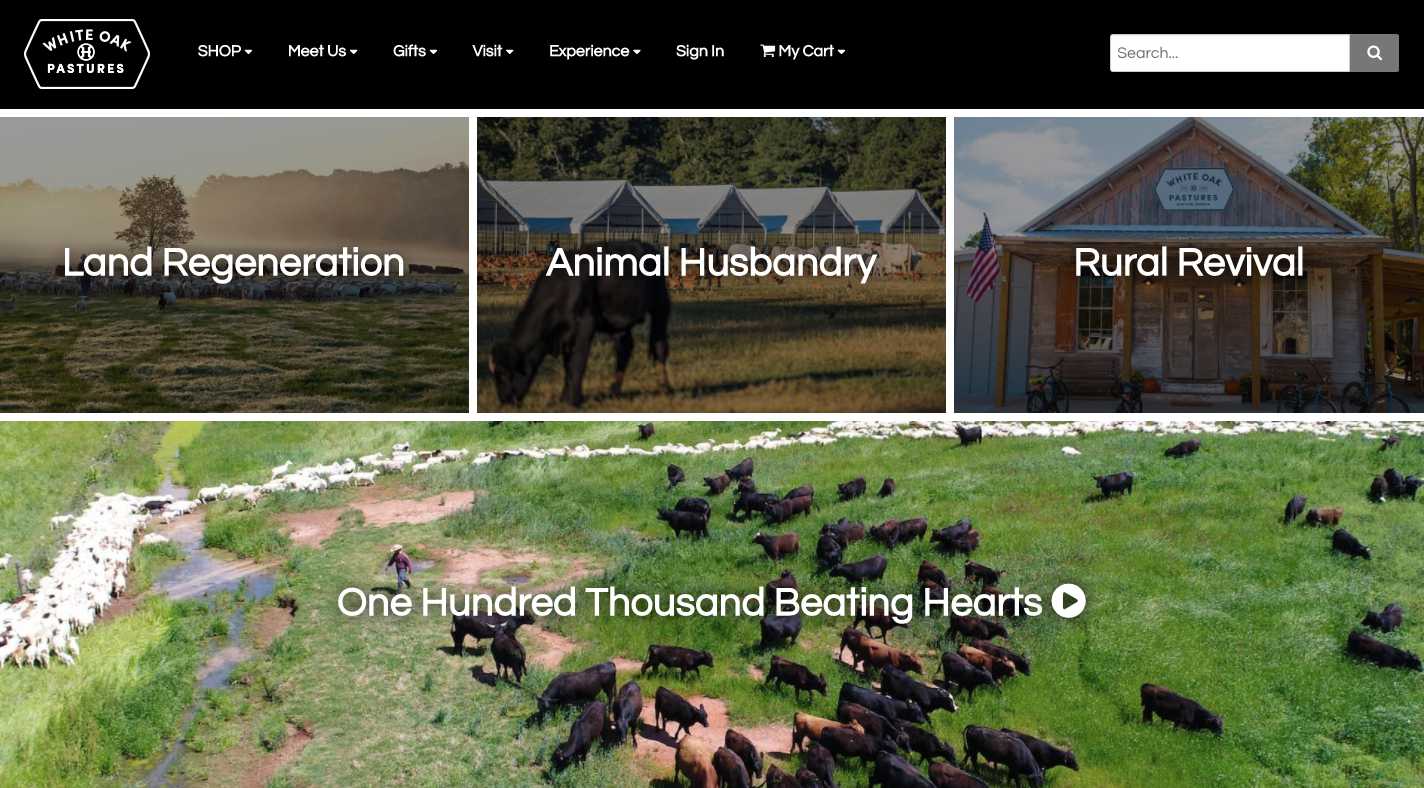Click the shopping cart icon
The width and height of the screenshot is (1424, 788).
[x=767, y=51]
